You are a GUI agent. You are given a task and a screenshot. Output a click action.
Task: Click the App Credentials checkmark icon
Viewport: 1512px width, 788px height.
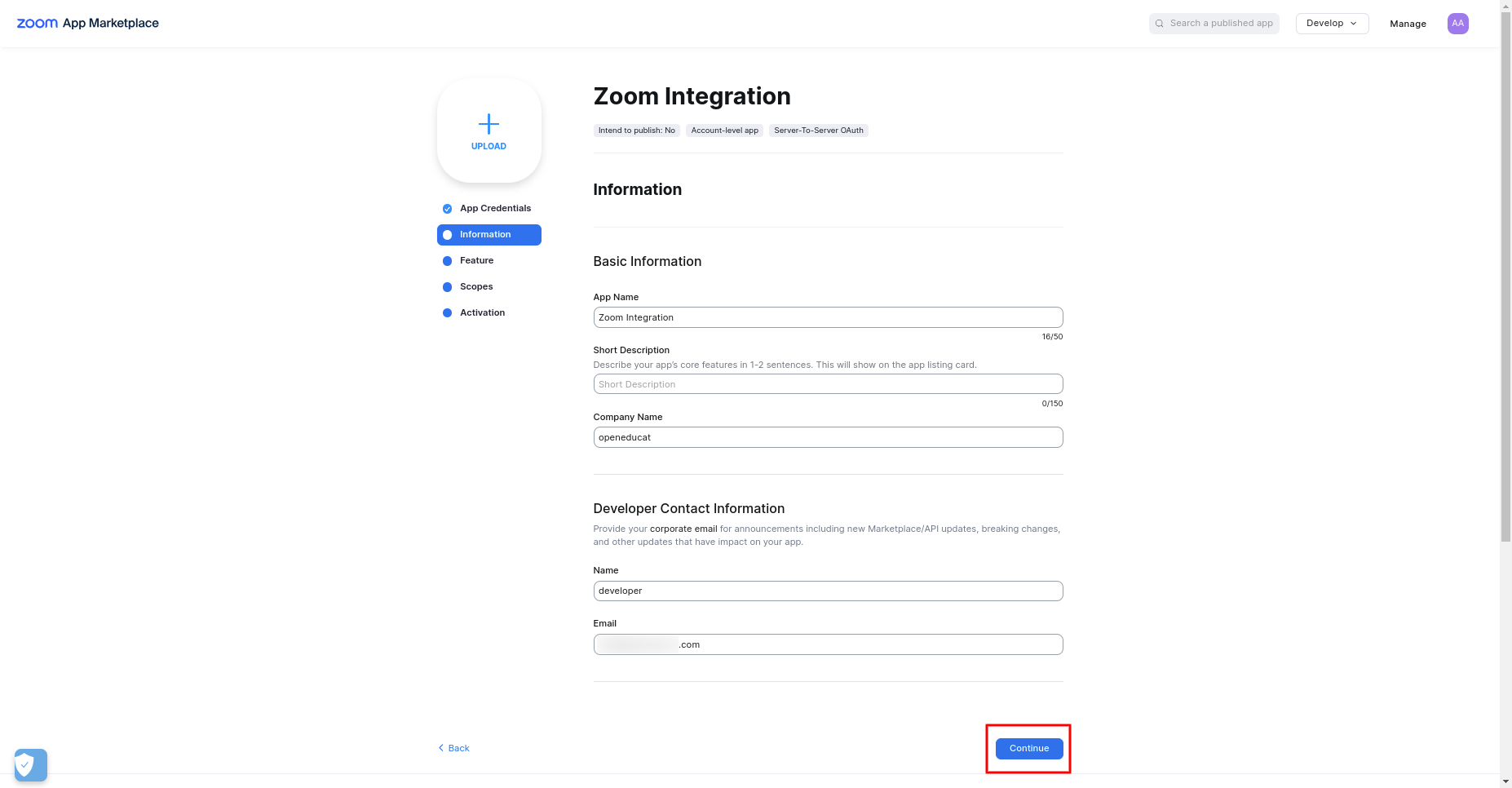click(x=447, y=209)
